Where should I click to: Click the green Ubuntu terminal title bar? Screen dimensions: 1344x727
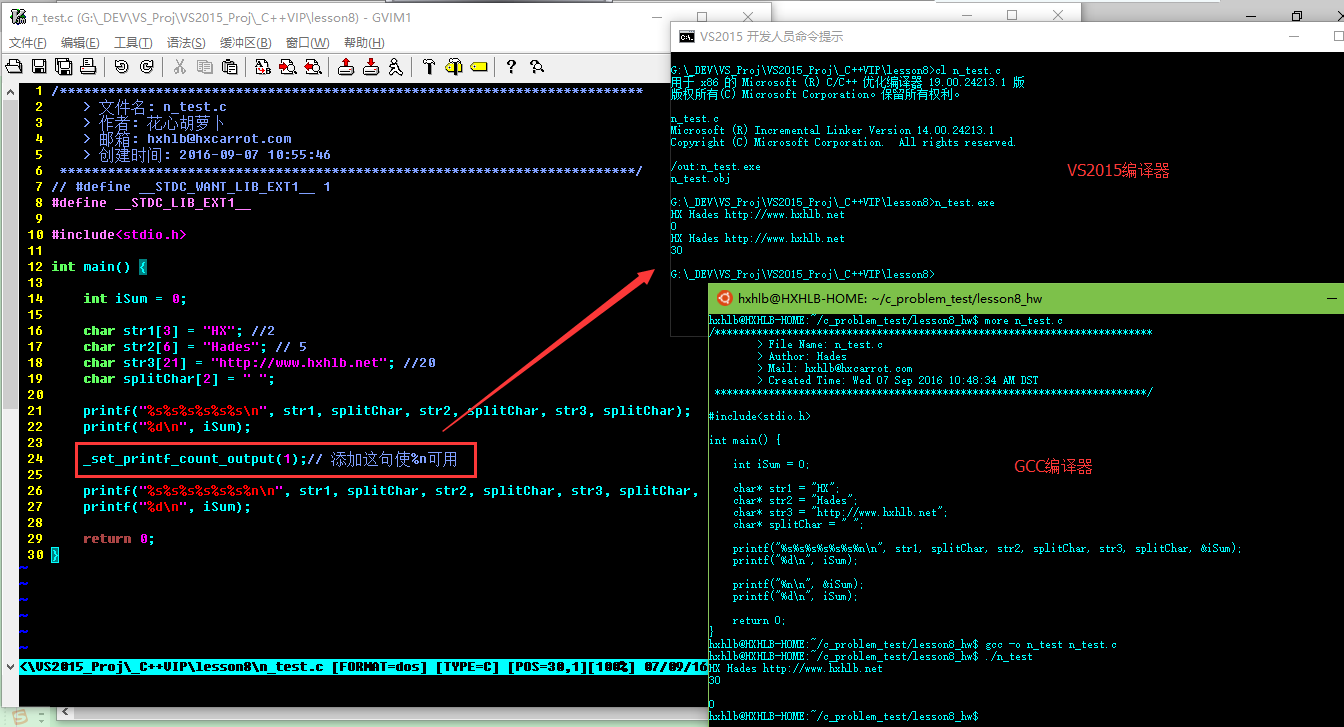pyautogui.click(x=1000, y=298)
